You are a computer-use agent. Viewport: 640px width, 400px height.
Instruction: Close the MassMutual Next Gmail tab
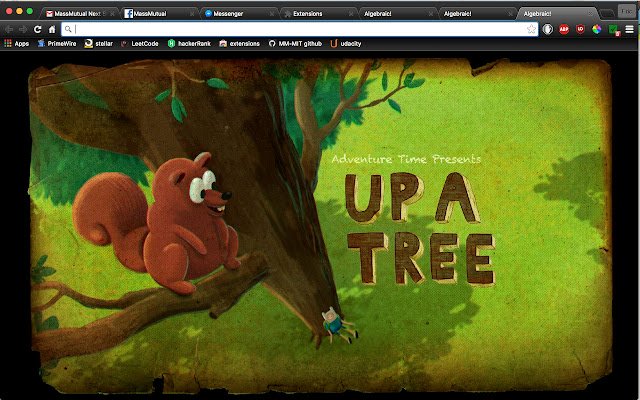(x=112, y=14)
